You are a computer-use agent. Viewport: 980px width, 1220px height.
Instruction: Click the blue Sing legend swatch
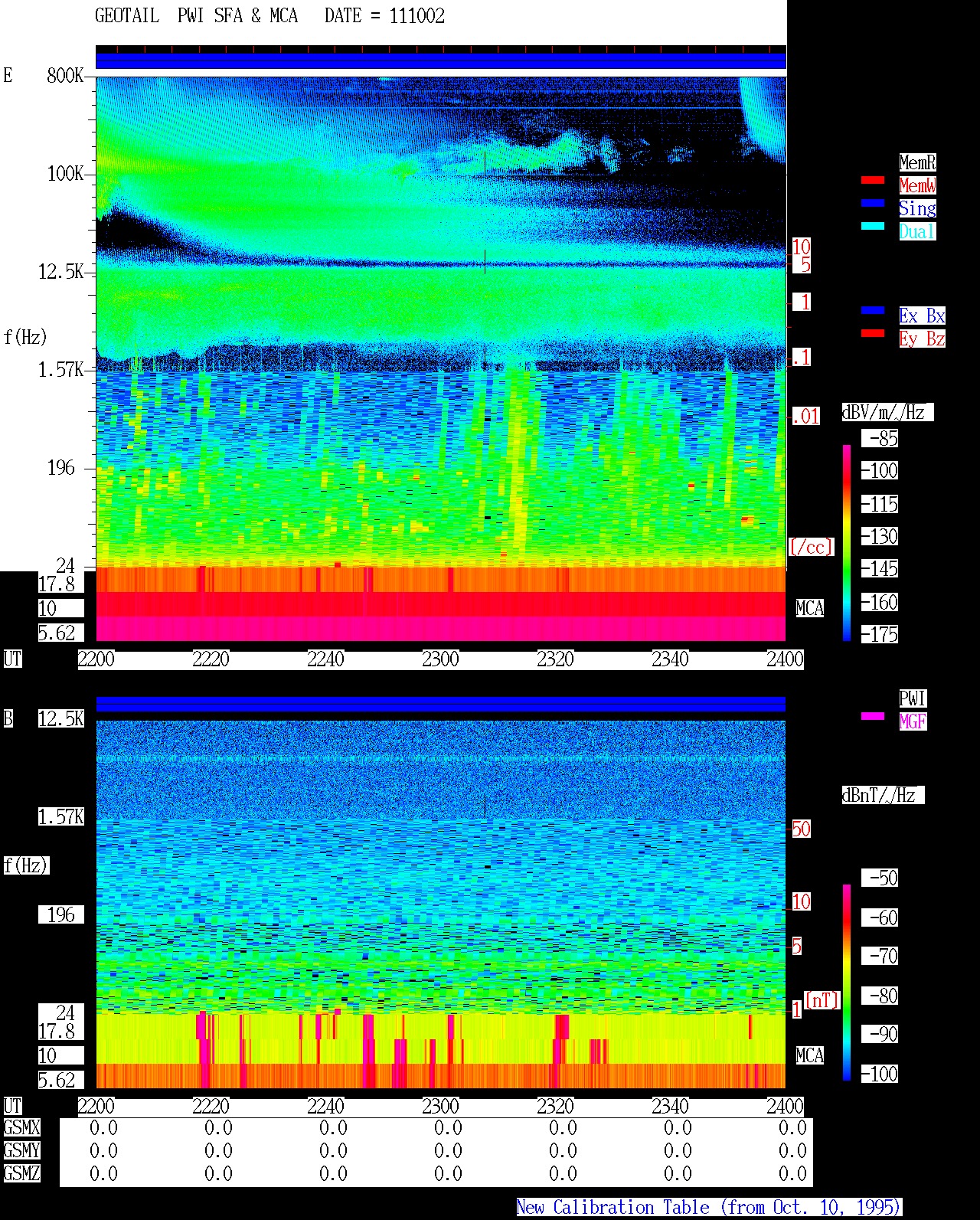point(873,203)
